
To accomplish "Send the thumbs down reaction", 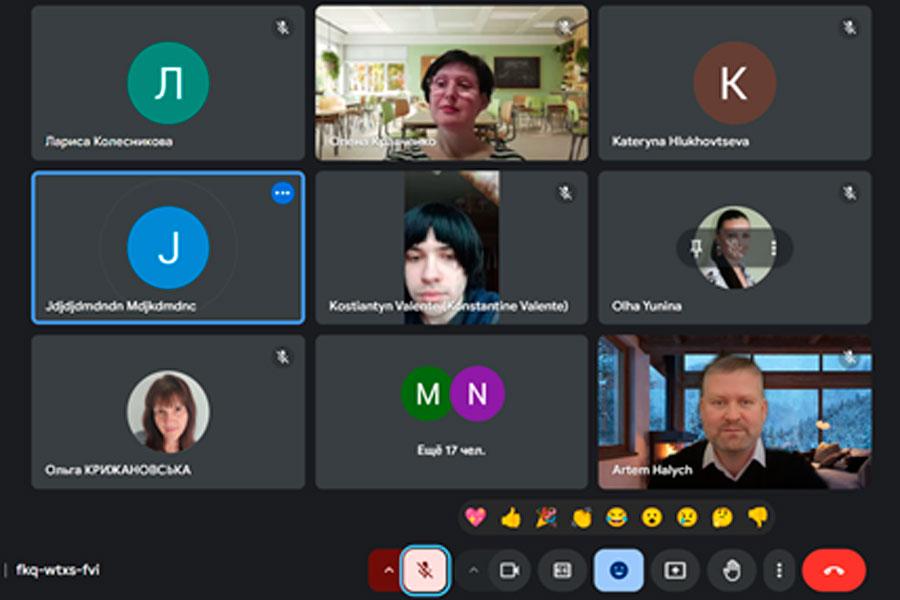I will coord(757,517).
